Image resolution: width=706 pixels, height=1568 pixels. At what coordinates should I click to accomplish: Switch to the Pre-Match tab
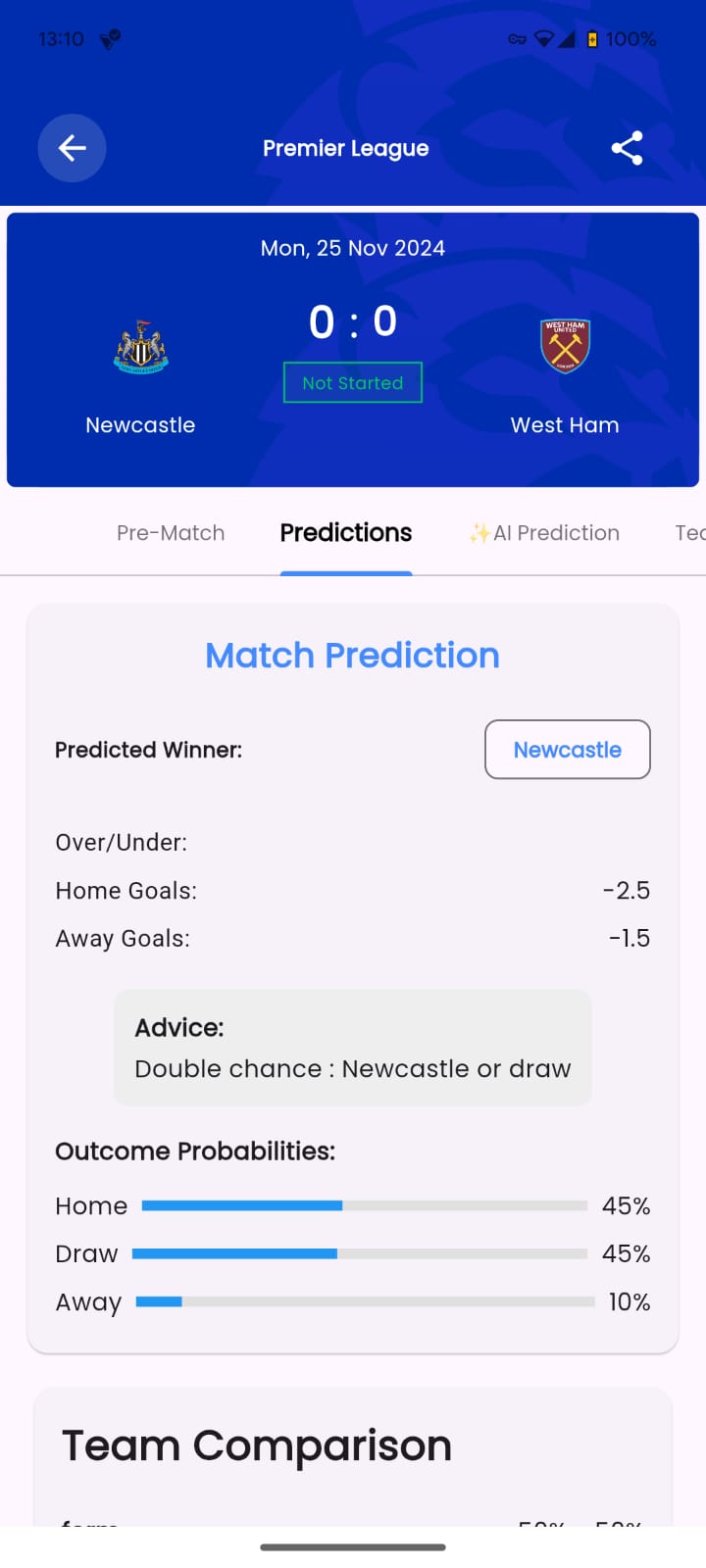tap(171, 532)
